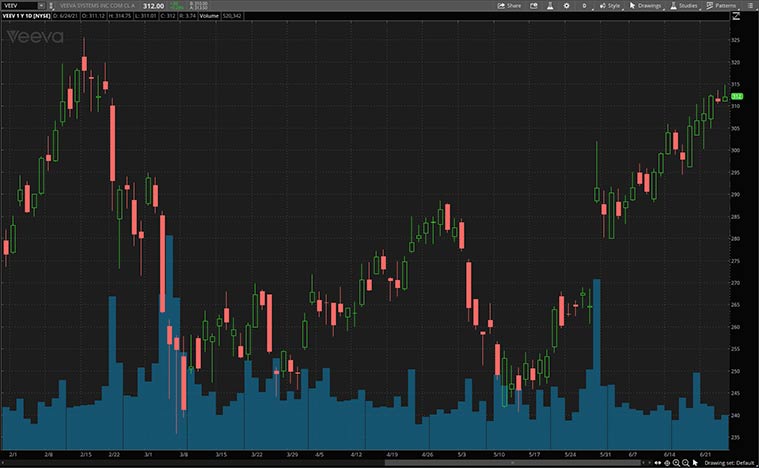Open the hamburger menu at top right
The width and height of the screenshot is (759, 468).
click(x=749, y=6)
